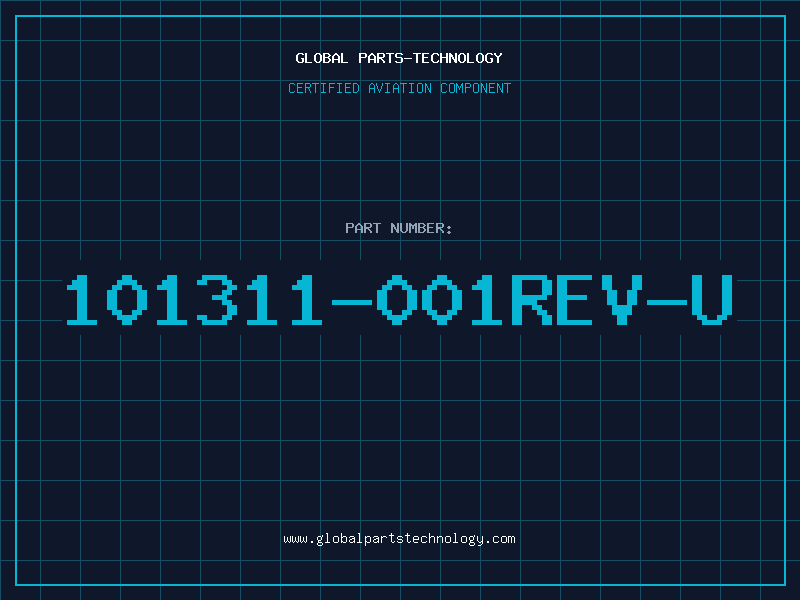Click the word COMPONENT in the subtitle
Screen dimensions: 800x600
(x=476, y=88)
